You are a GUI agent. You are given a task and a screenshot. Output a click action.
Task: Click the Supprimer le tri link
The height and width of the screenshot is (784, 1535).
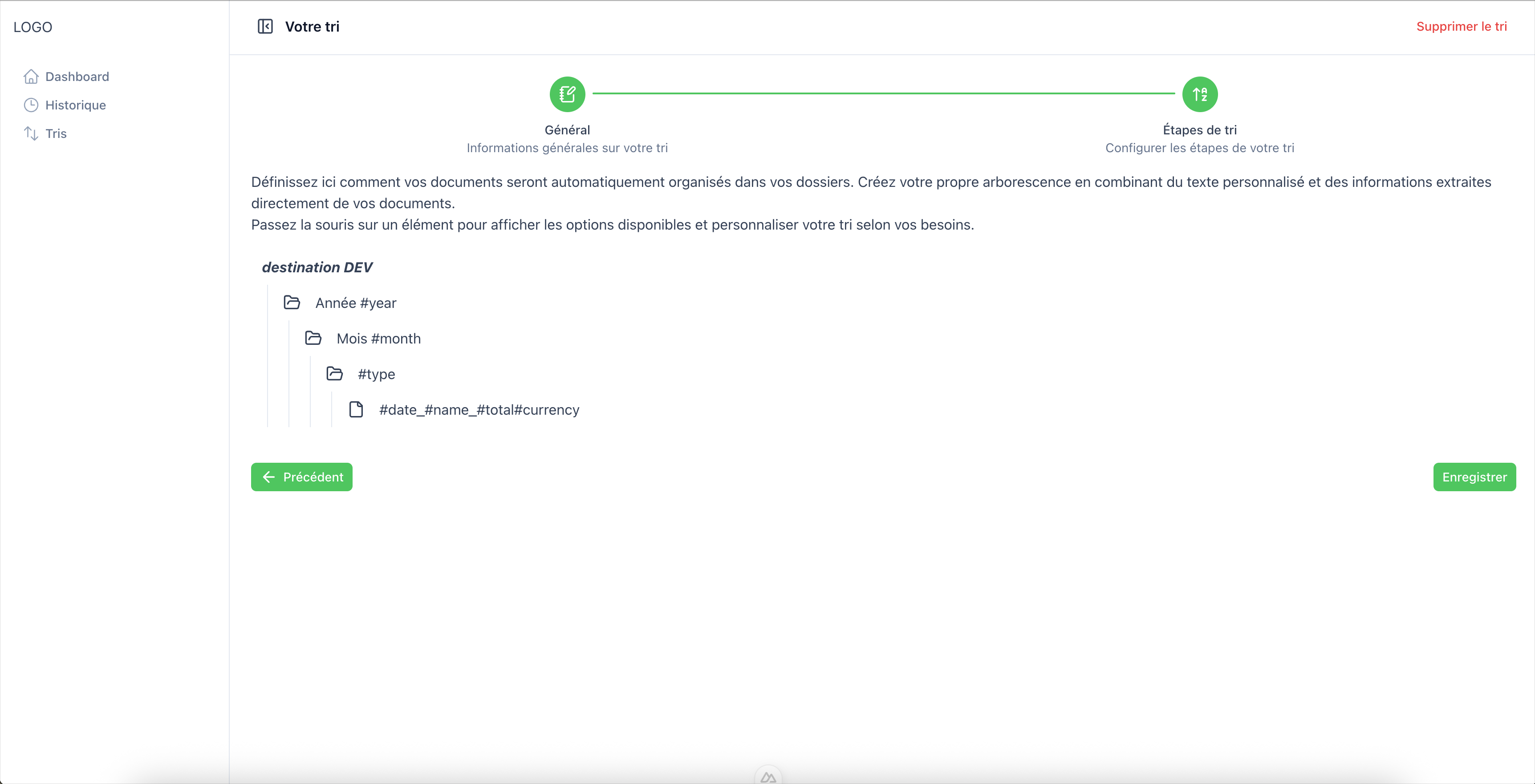[x=1461, y=26]
